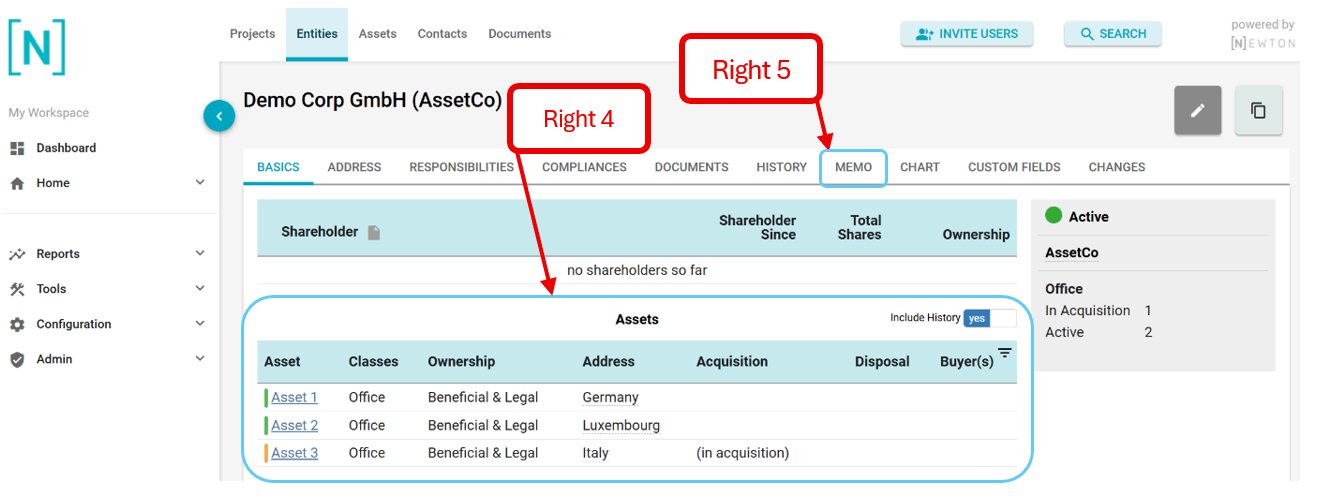Click the Shareholder Since column header

[x=757, y=227]
